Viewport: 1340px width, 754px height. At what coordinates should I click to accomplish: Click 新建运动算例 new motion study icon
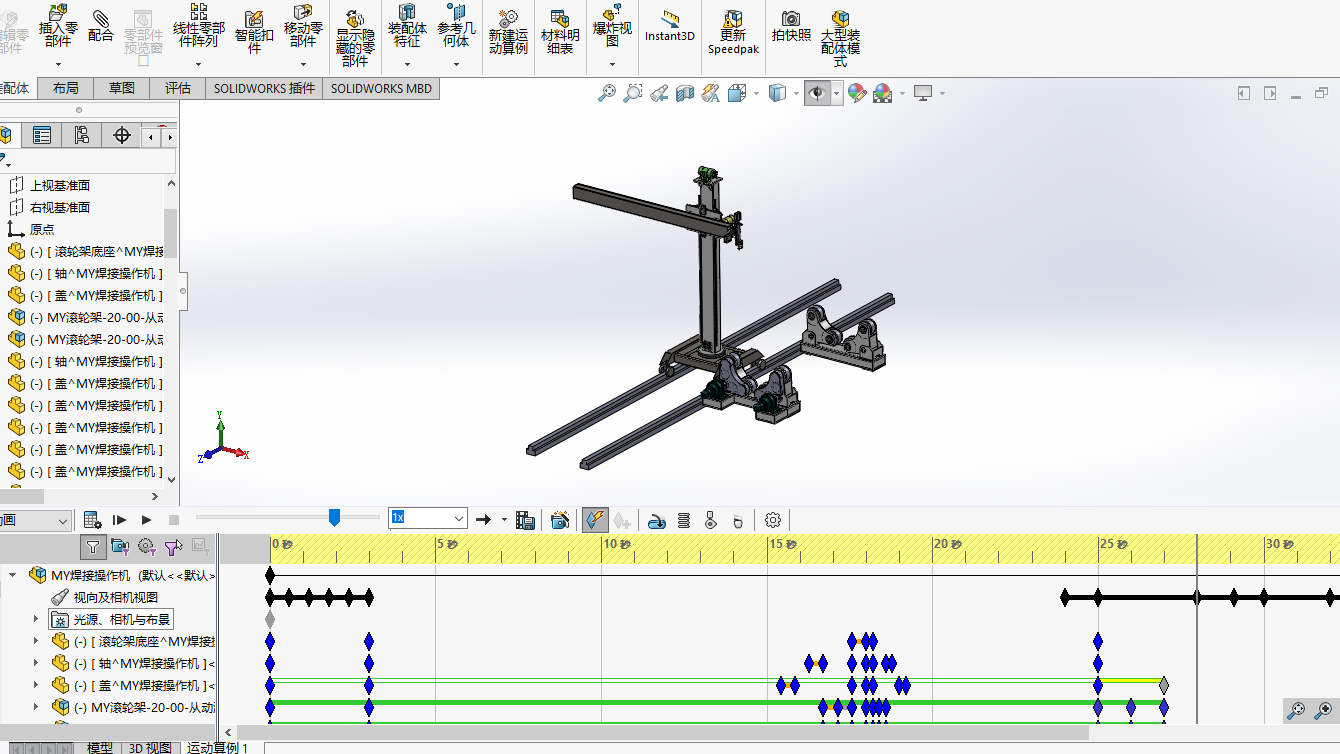click(x=508, y=30)
